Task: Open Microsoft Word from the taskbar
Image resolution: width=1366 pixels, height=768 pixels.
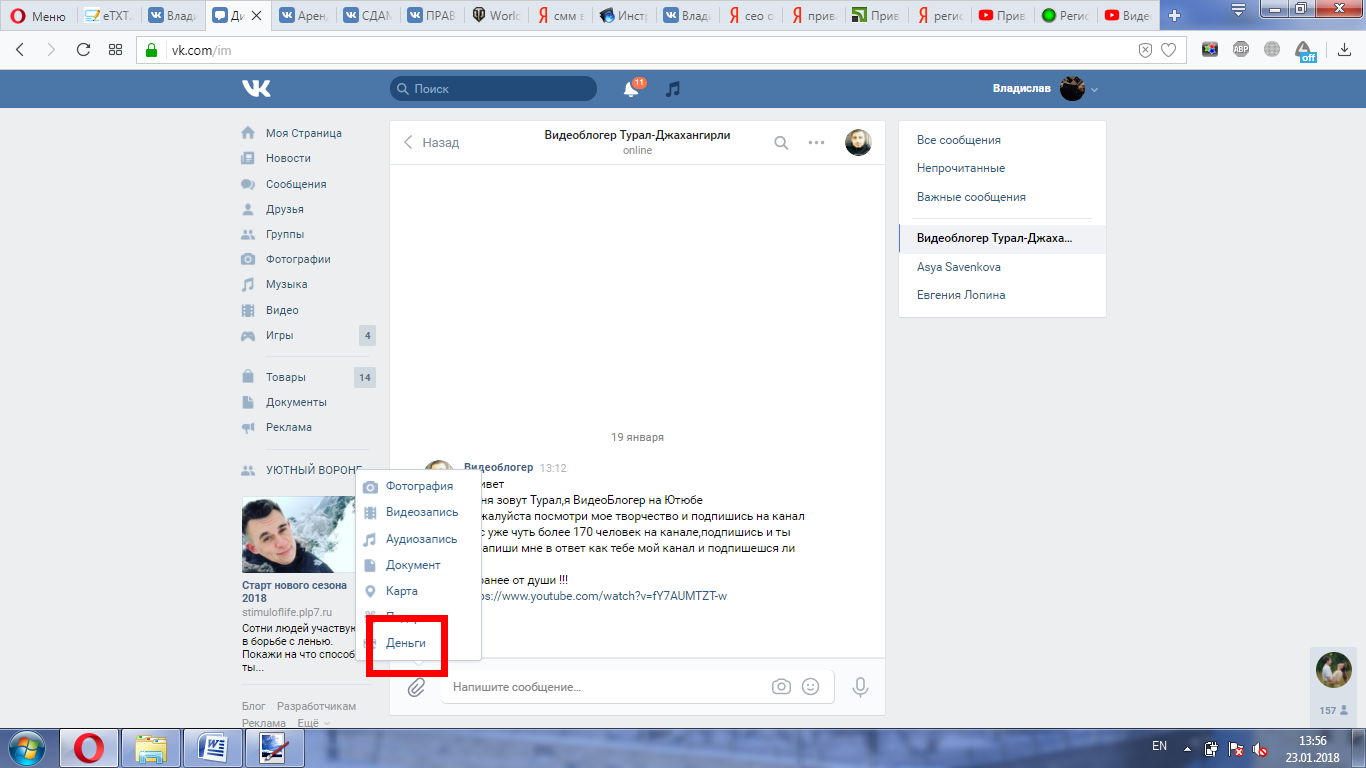Action: point(214,747)
